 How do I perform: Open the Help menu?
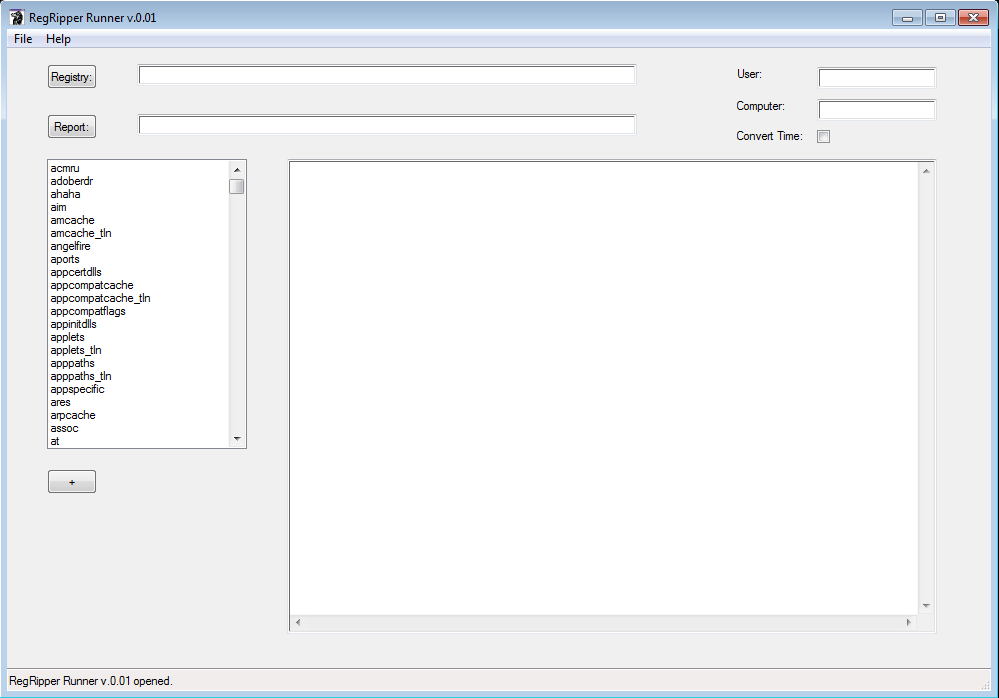(x=58, y=39)
